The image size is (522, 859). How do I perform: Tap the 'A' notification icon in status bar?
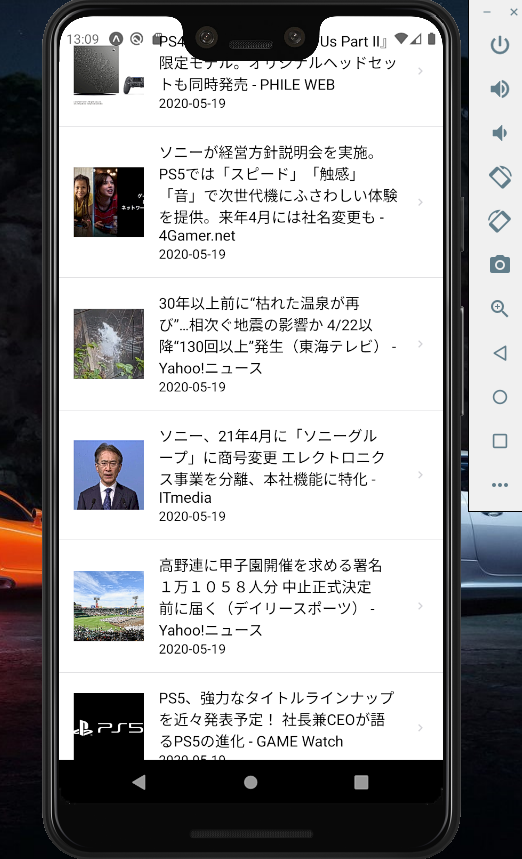[116, 39]
